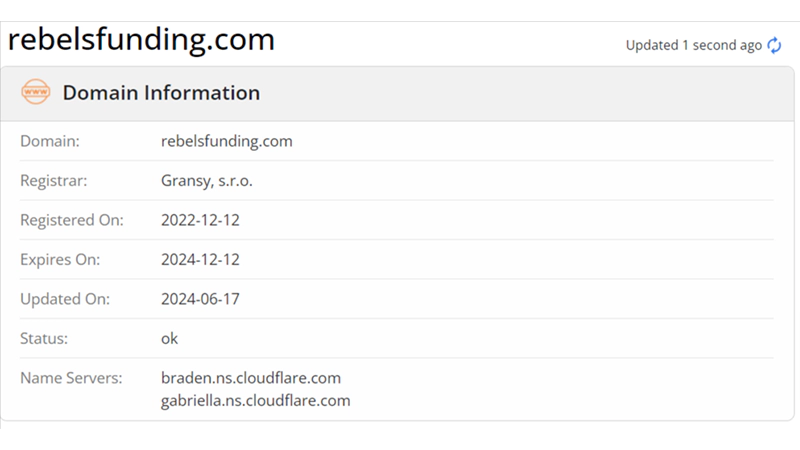Click the Domain Information header
Viewport: 800px width, 450px height.
point(161,93)
